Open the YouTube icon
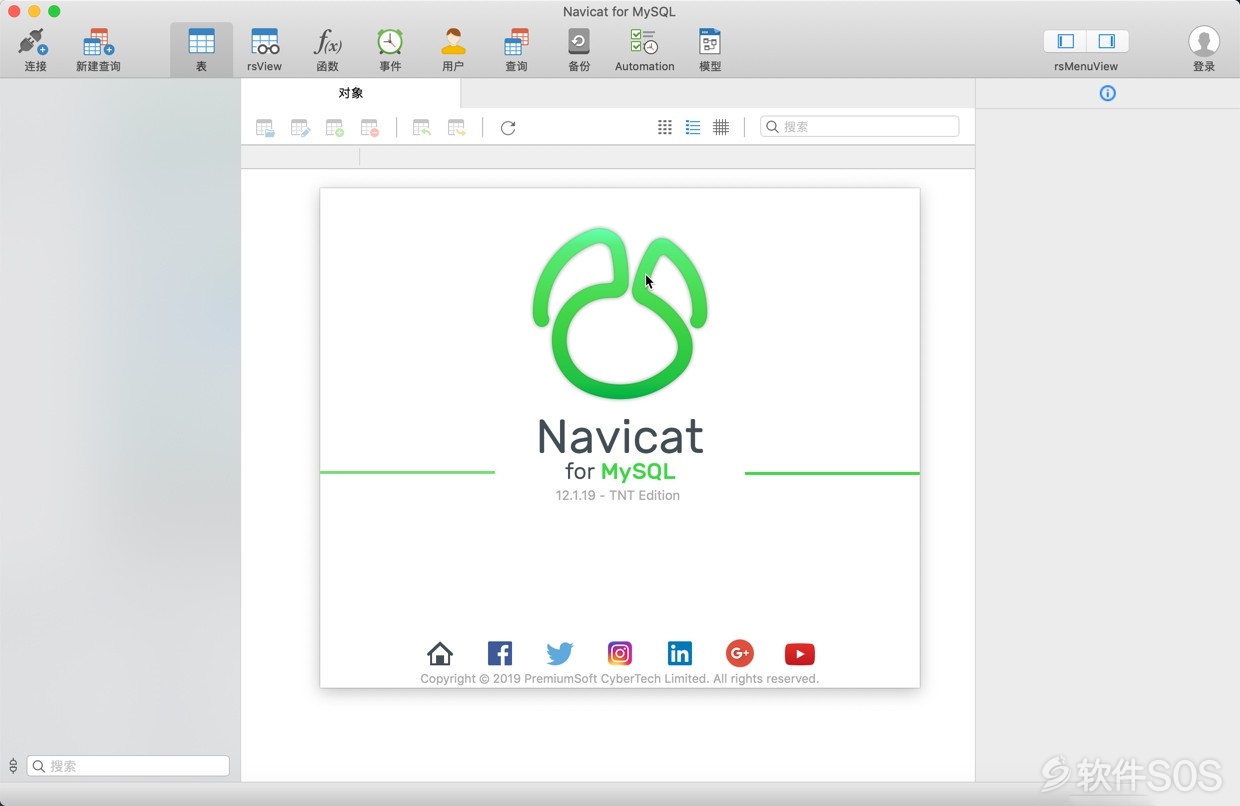 [800, 654]
